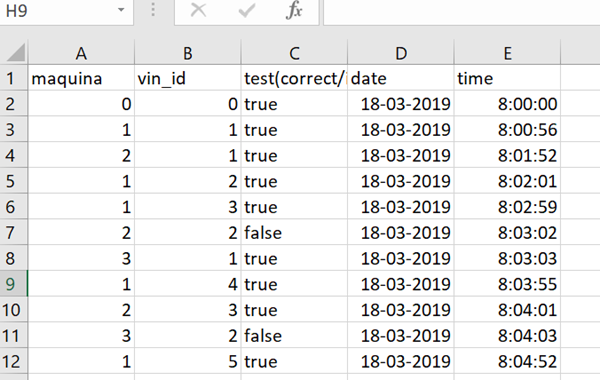Select the false cell in row 7

click(294, 233)
